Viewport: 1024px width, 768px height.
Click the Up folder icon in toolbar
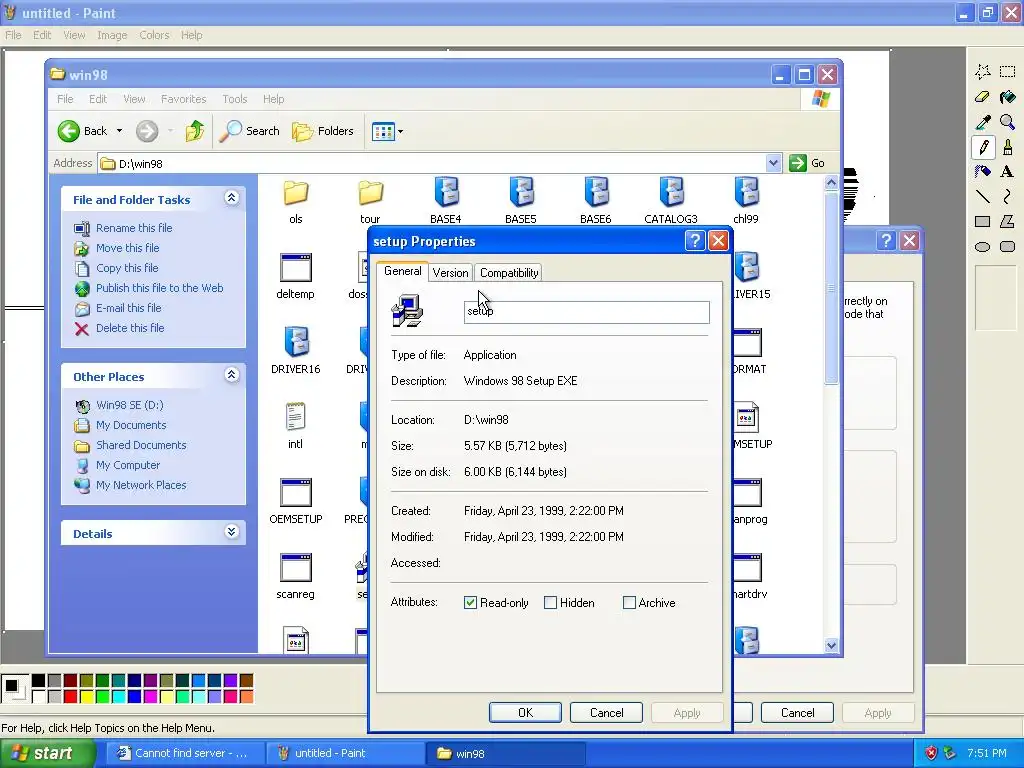194,131
